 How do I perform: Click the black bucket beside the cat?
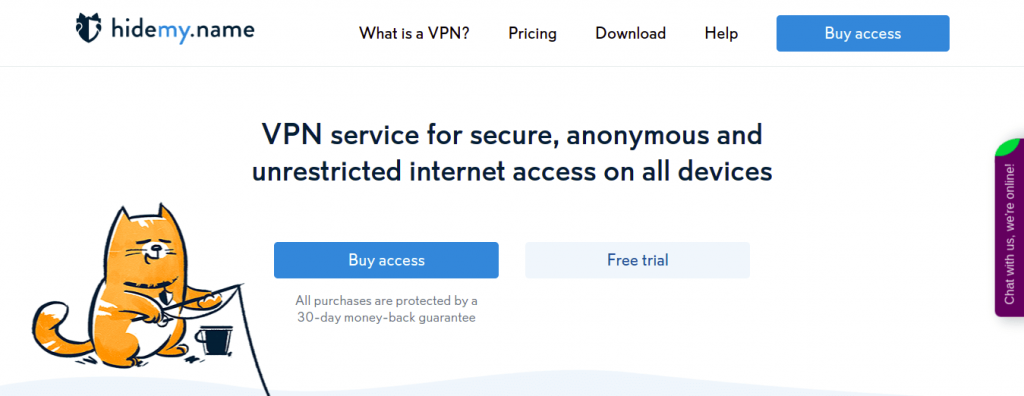[x=215, y=340]
